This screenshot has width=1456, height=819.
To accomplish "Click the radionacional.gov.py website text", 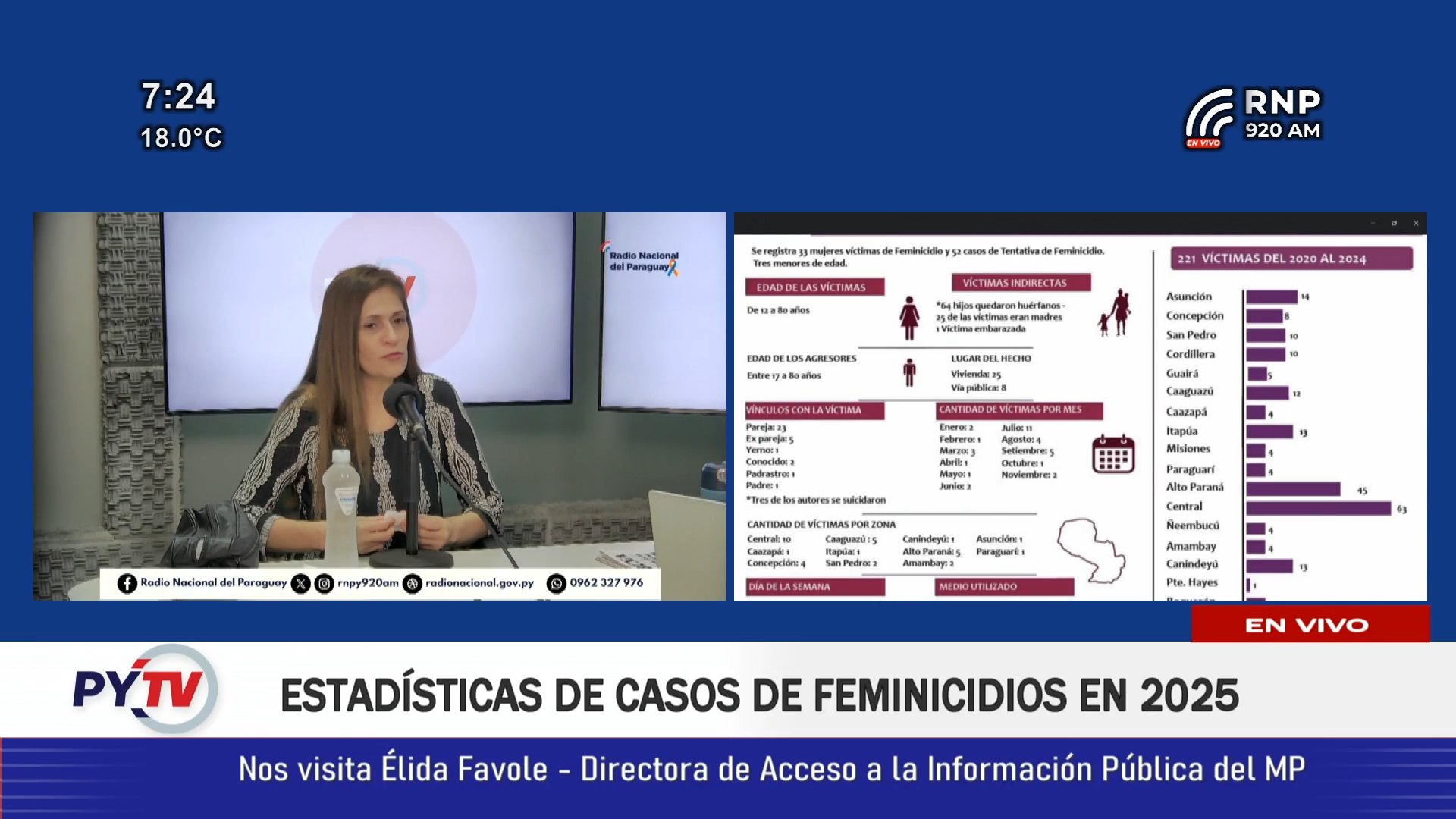I will pos(479,583).
